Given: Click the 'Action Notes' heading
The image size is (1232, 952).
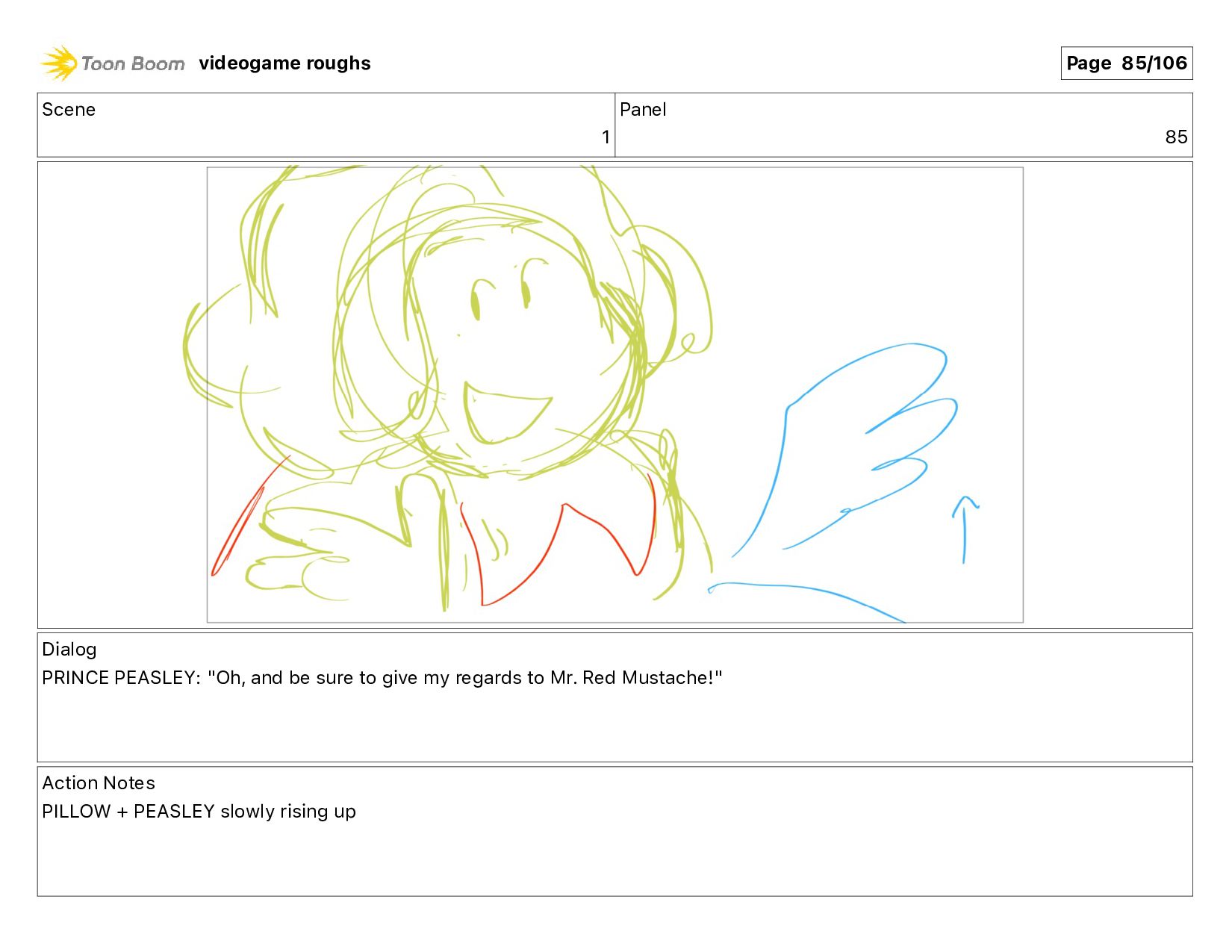Looking at the screenshot, I should coord(99,783).
